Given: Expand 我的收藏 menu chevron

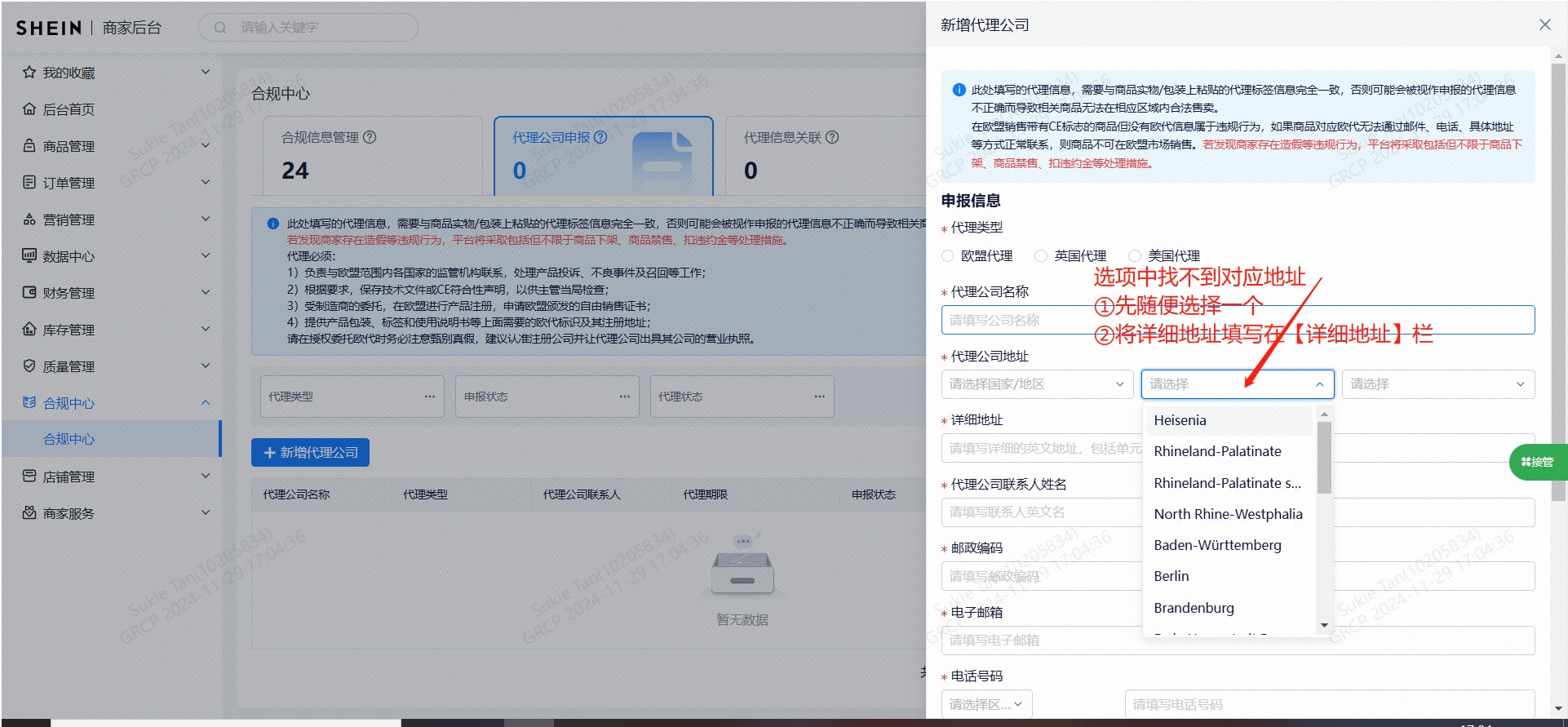Looking at the screenshot, I should point(206,73).
